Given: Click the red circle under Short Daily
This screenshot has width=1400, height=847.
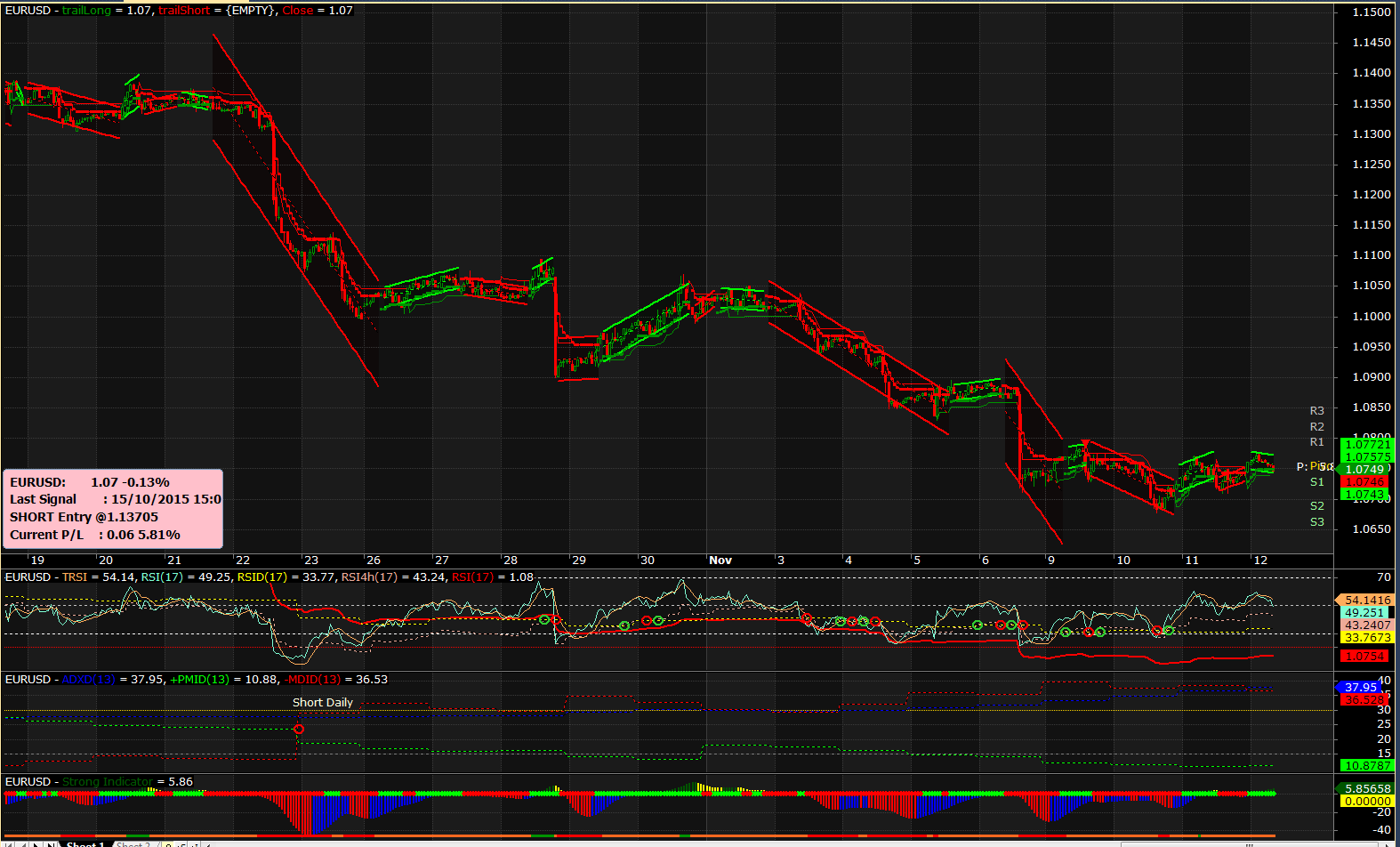Looking at the screenshot, I should [x=299, y=730].
